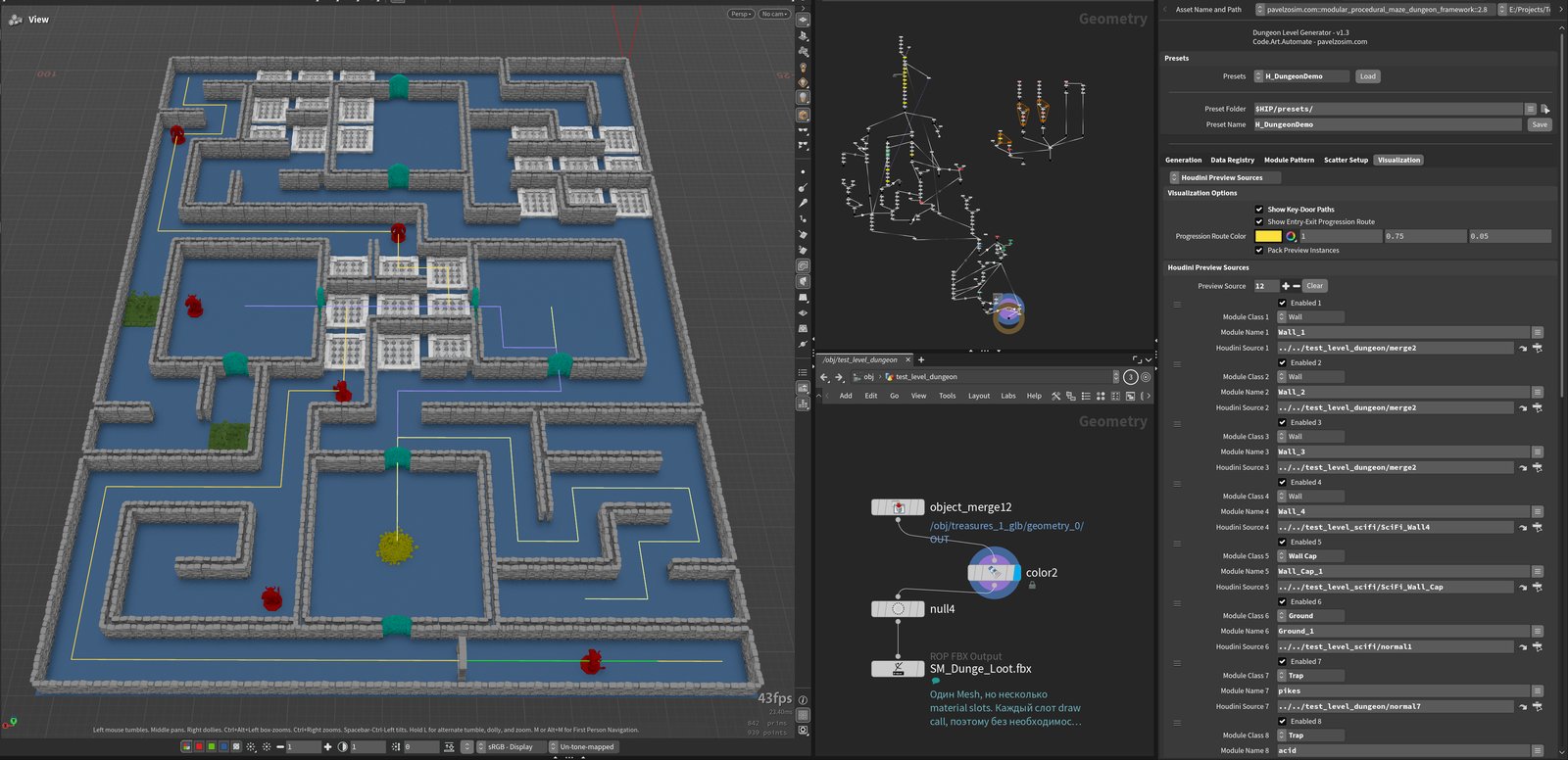Click blue channel button in viewport bar

[222, 746]
